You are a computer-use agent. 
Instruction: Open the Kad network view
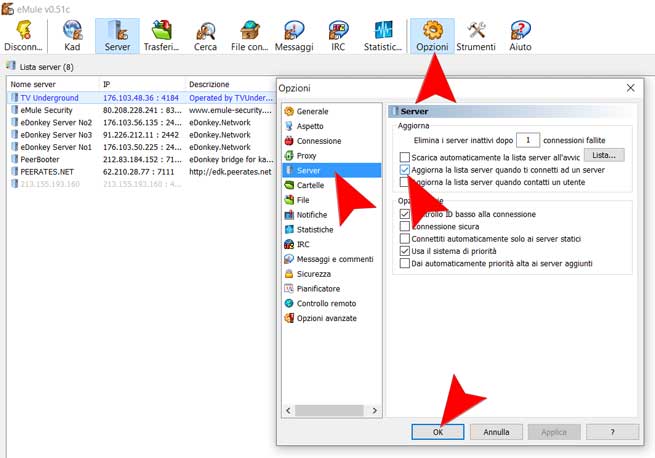click(72, 36)
